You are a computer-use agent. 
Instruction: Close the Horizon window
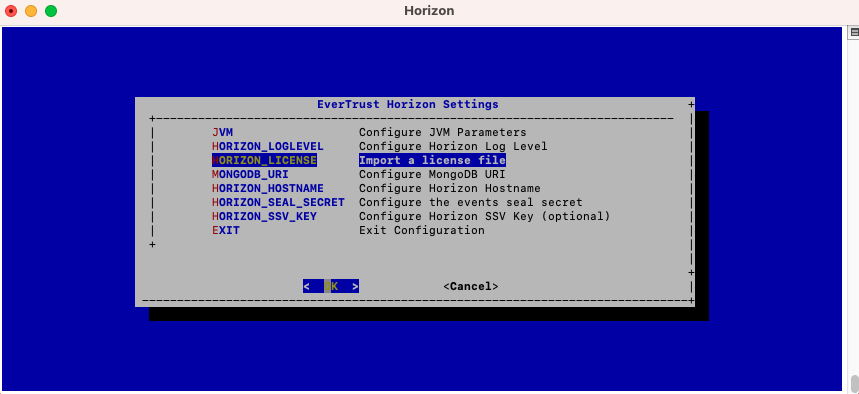click(x=10, y=10)
